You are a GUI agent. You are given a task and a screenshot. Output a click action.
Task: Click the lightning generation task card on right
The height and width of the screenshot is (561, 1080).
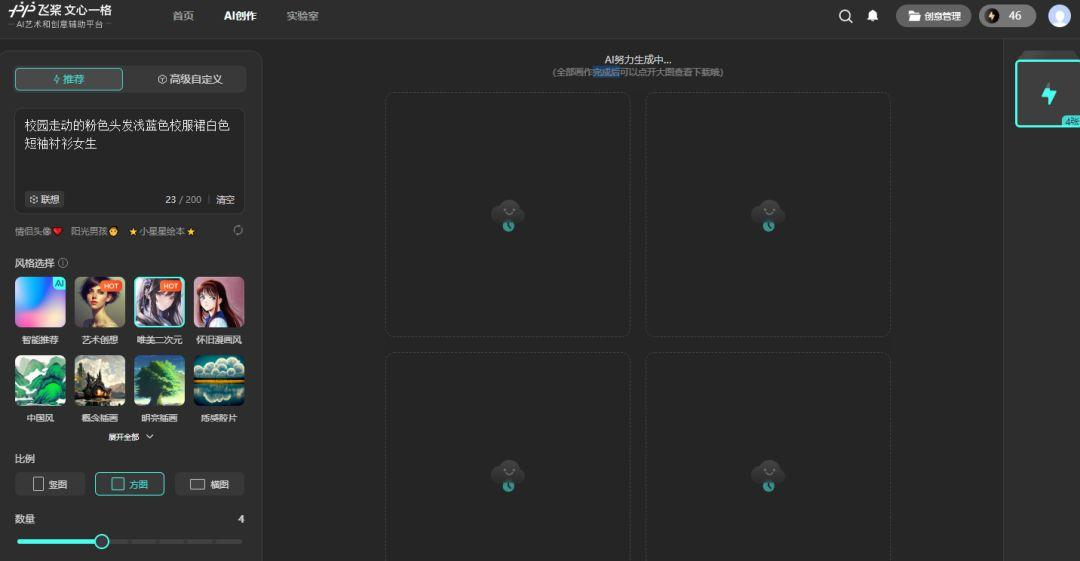coord(1047,94)
